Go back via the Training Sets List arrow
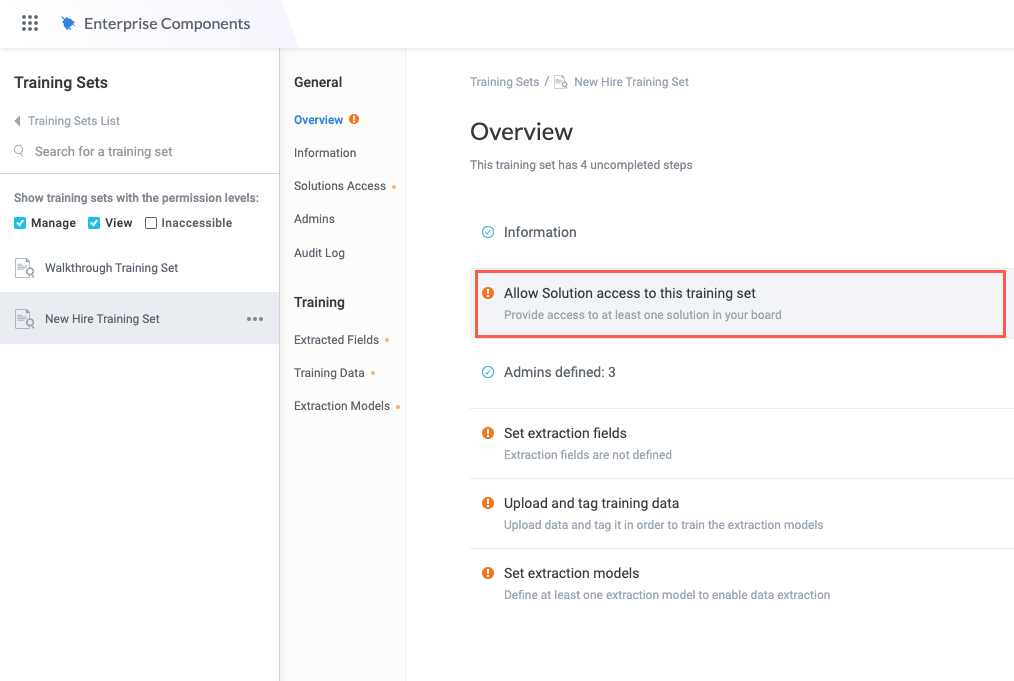Screen dimensions: 1014x681 pos(18,121)
